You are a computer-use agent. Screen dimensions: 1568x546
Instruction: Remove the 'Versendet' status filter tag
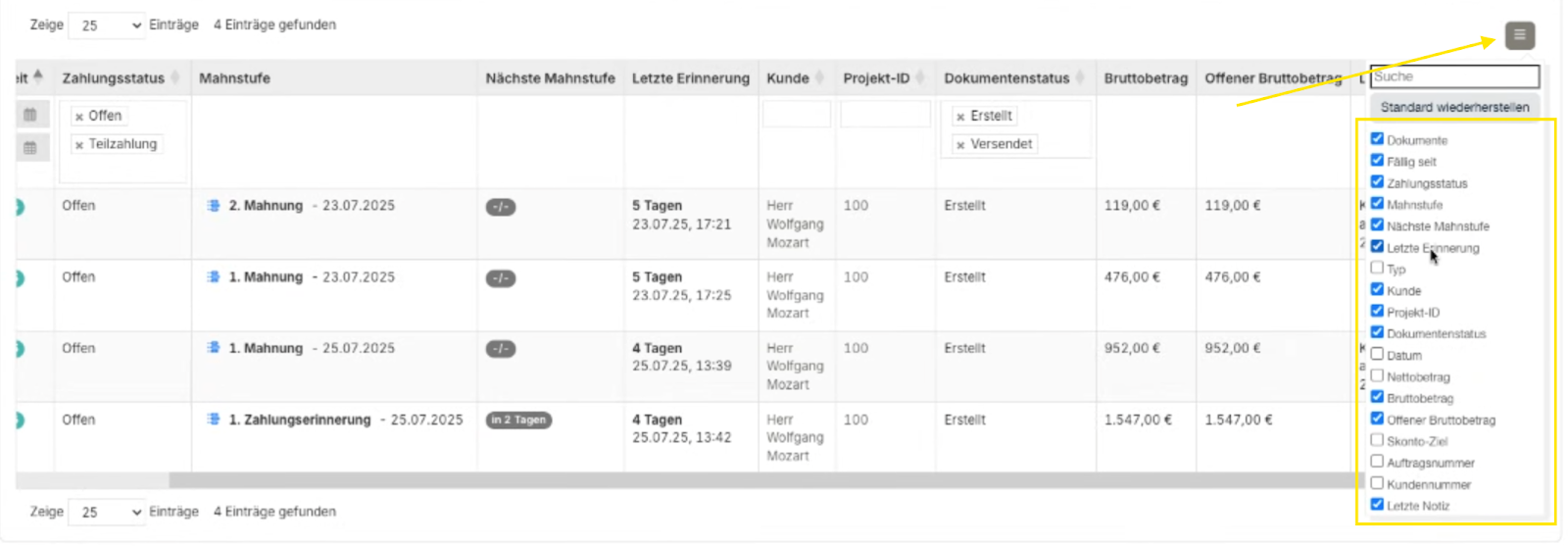(960, 145)
